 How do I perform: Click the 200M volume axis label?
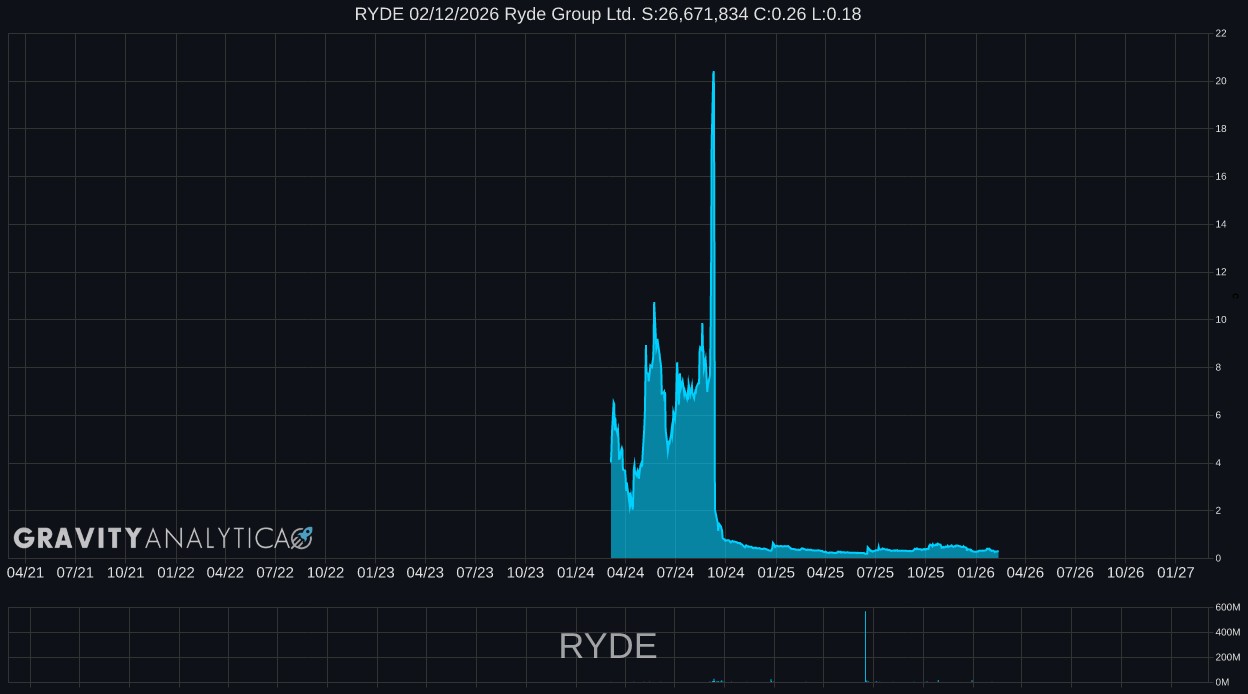coord(1227,657)
